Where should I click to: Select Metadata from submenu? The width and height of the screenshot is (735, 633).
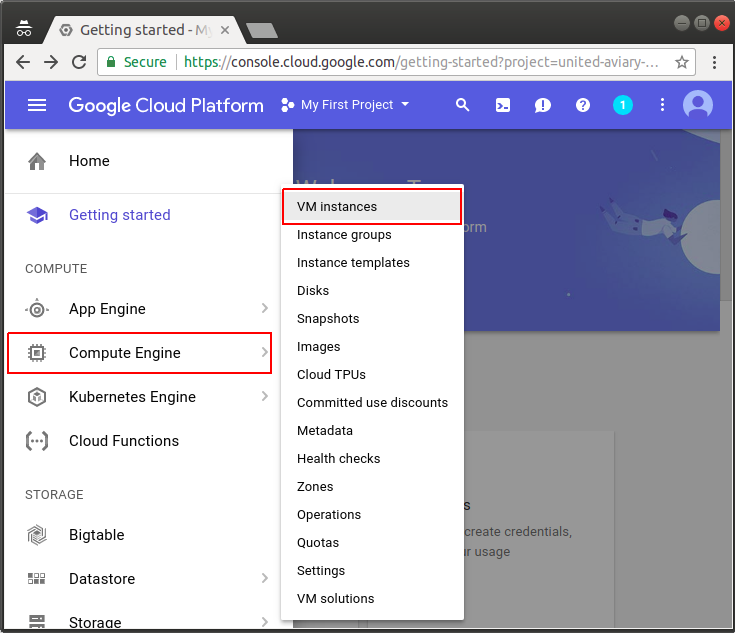click(372, 431)
